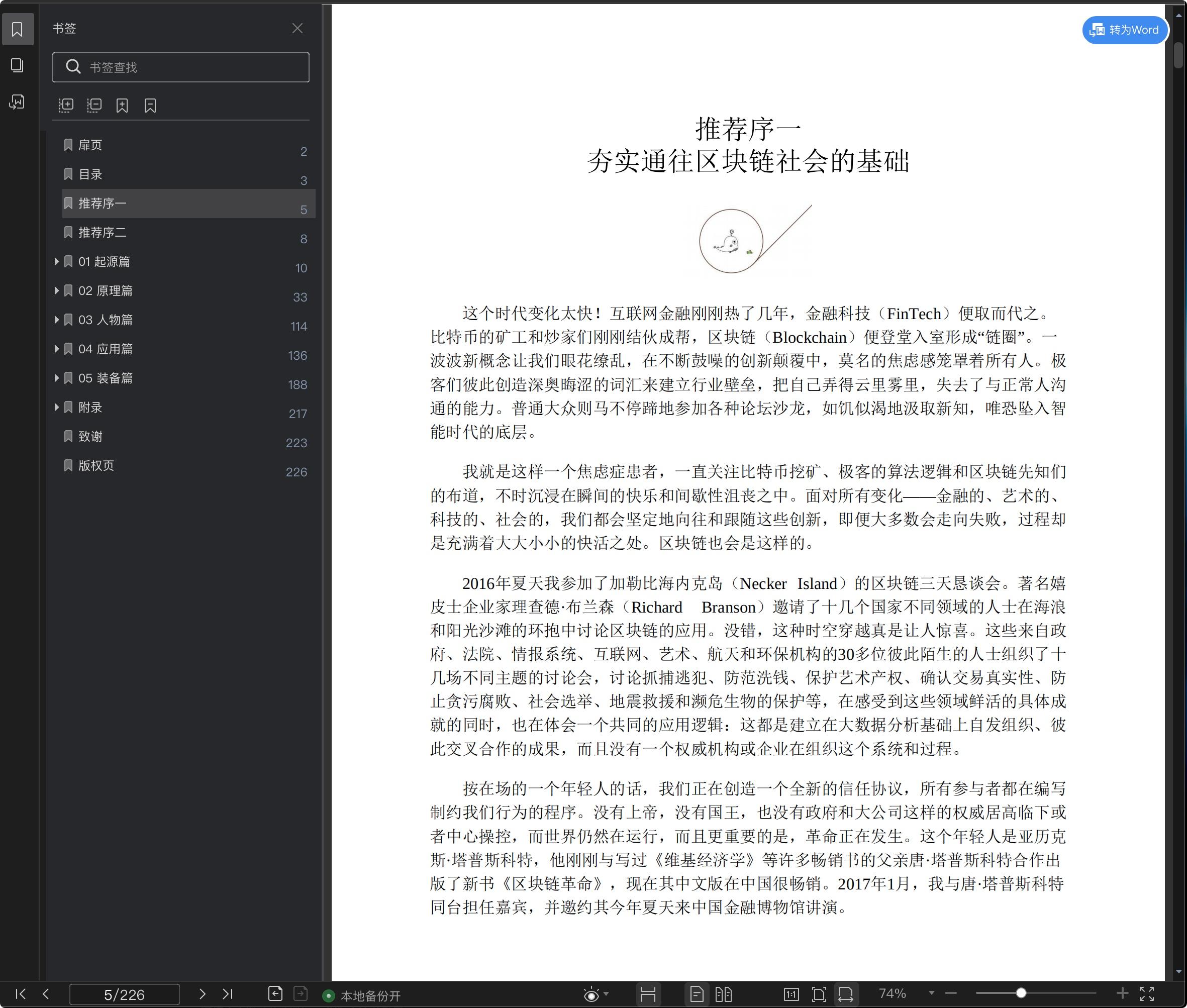Image resolution: width=1187 pixels, height=1008 pixels.
Task: Open the convert-to-Word sidebar icon
Action: (x=18, y=102)
